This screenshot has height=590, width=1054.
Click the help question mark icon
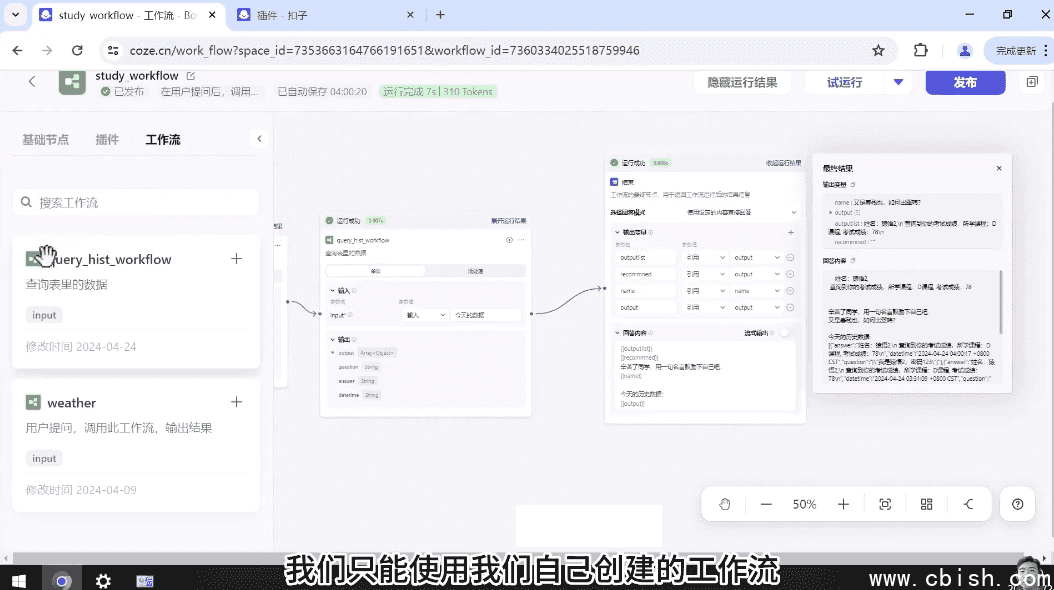click(1017, 504)
